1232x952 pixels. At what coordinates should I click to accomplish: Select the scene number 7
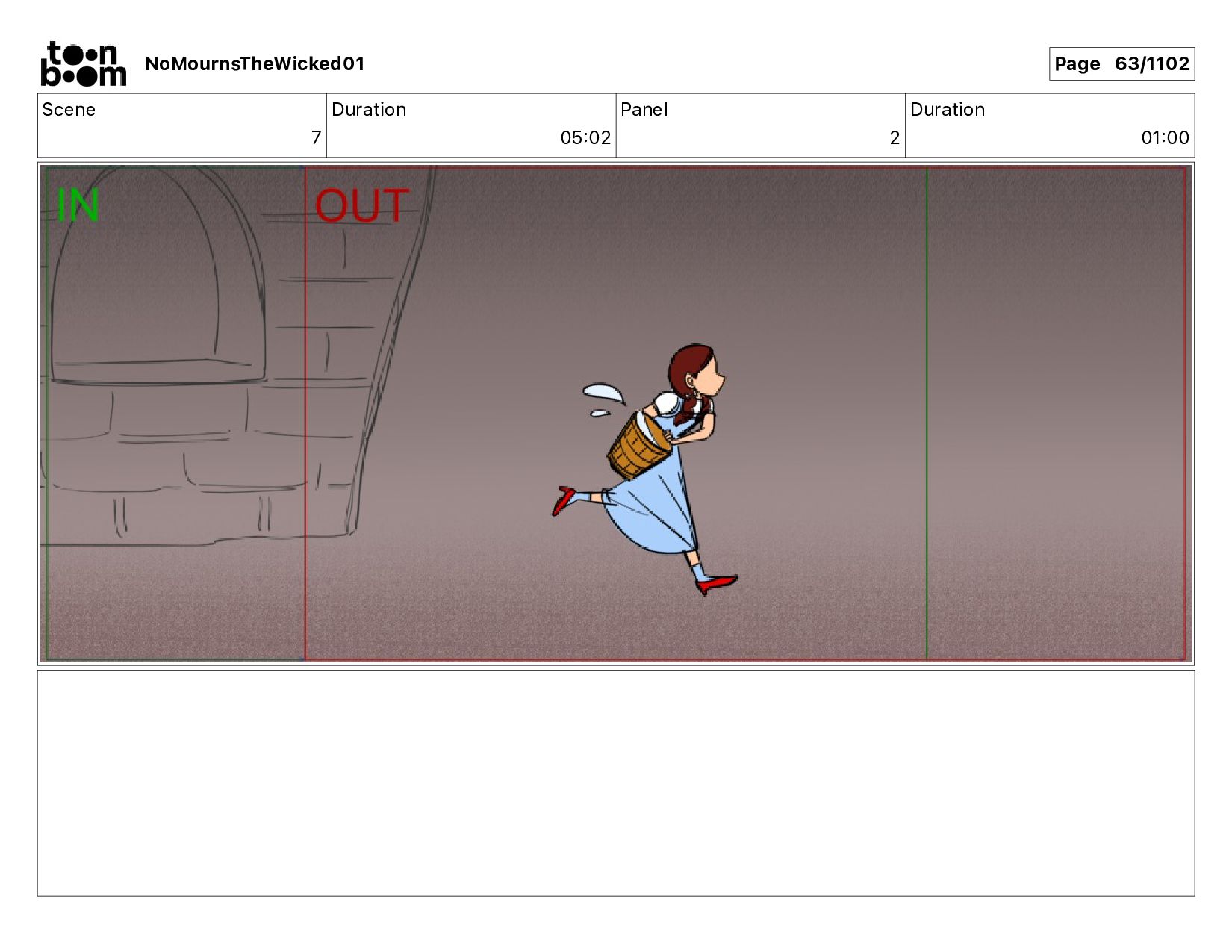point(316,137)
